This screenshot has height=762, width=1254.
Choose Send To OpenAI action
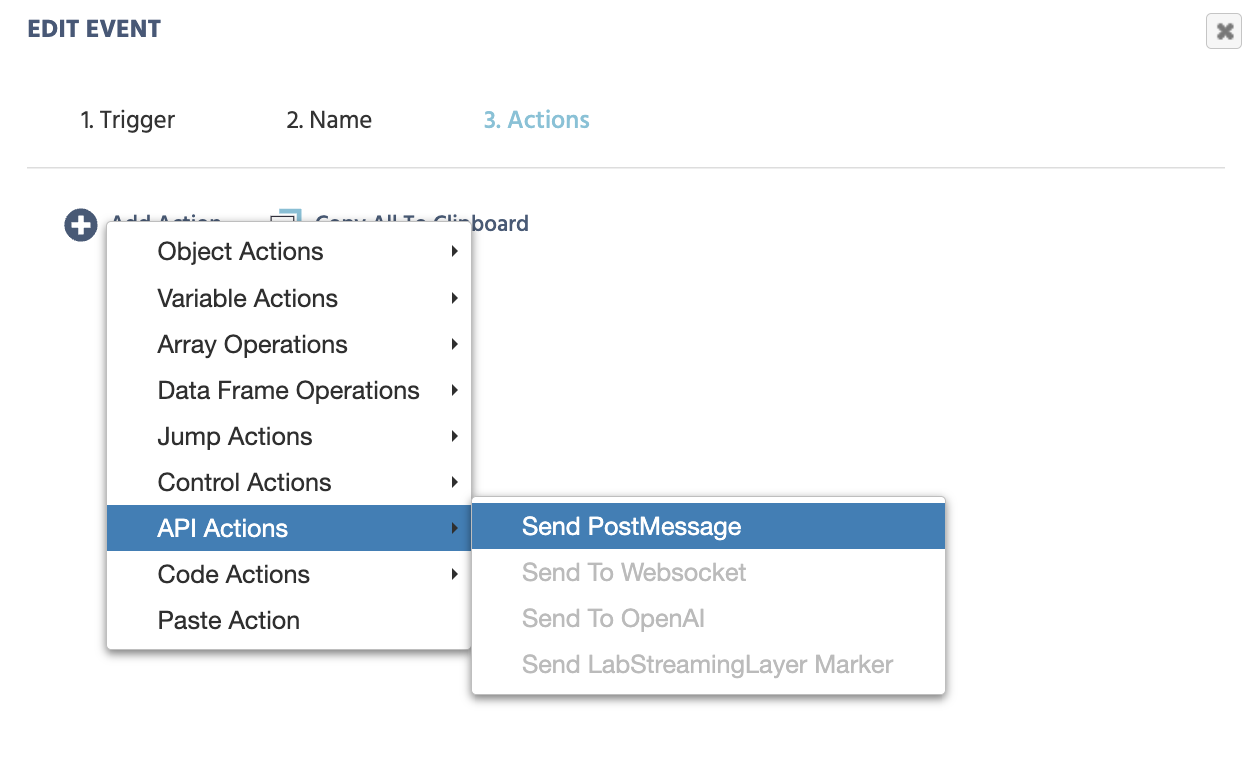tap(708, 618)
